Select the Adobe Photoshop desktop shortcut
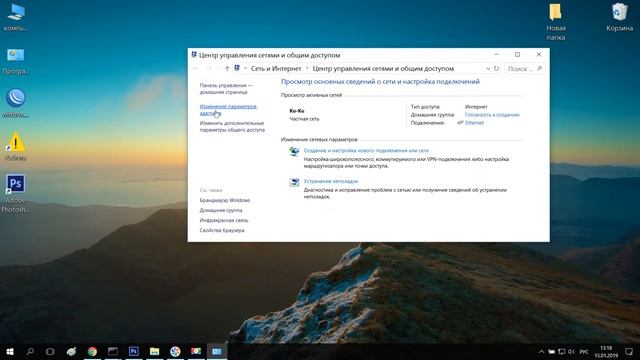This screenshot has height=360, width=640. click(x=16, y=193)
